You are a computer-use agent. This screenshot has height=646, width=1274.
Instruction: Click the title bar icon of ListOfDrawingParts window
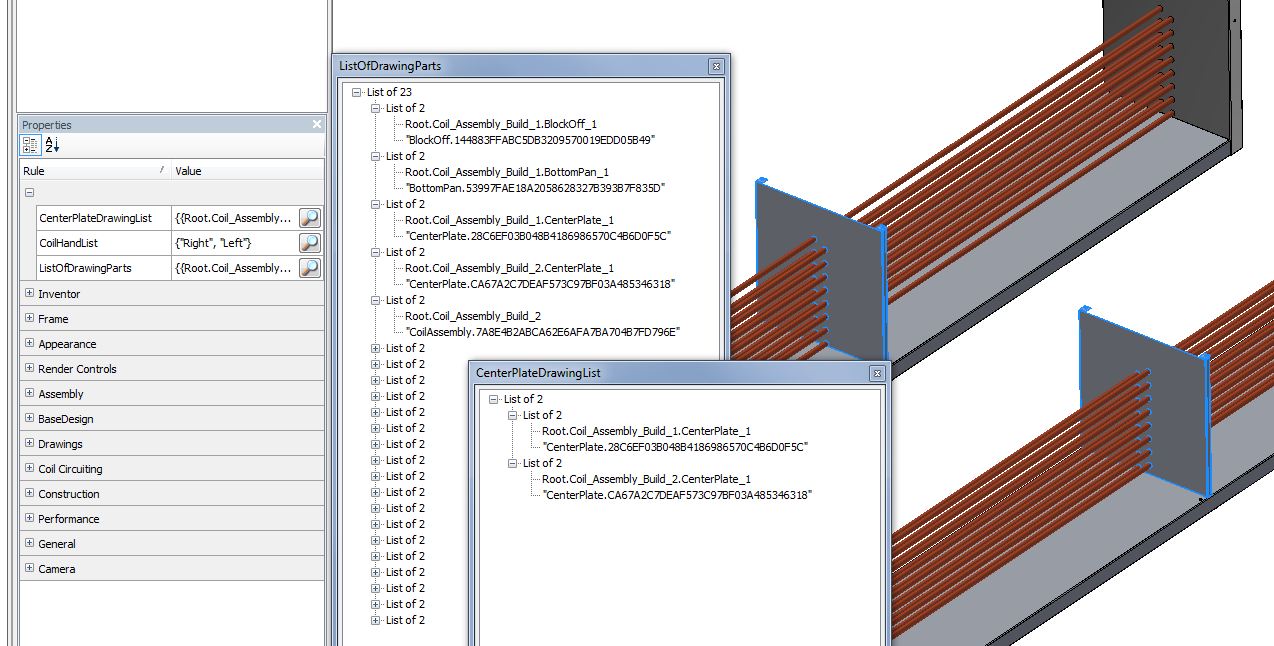716,66
